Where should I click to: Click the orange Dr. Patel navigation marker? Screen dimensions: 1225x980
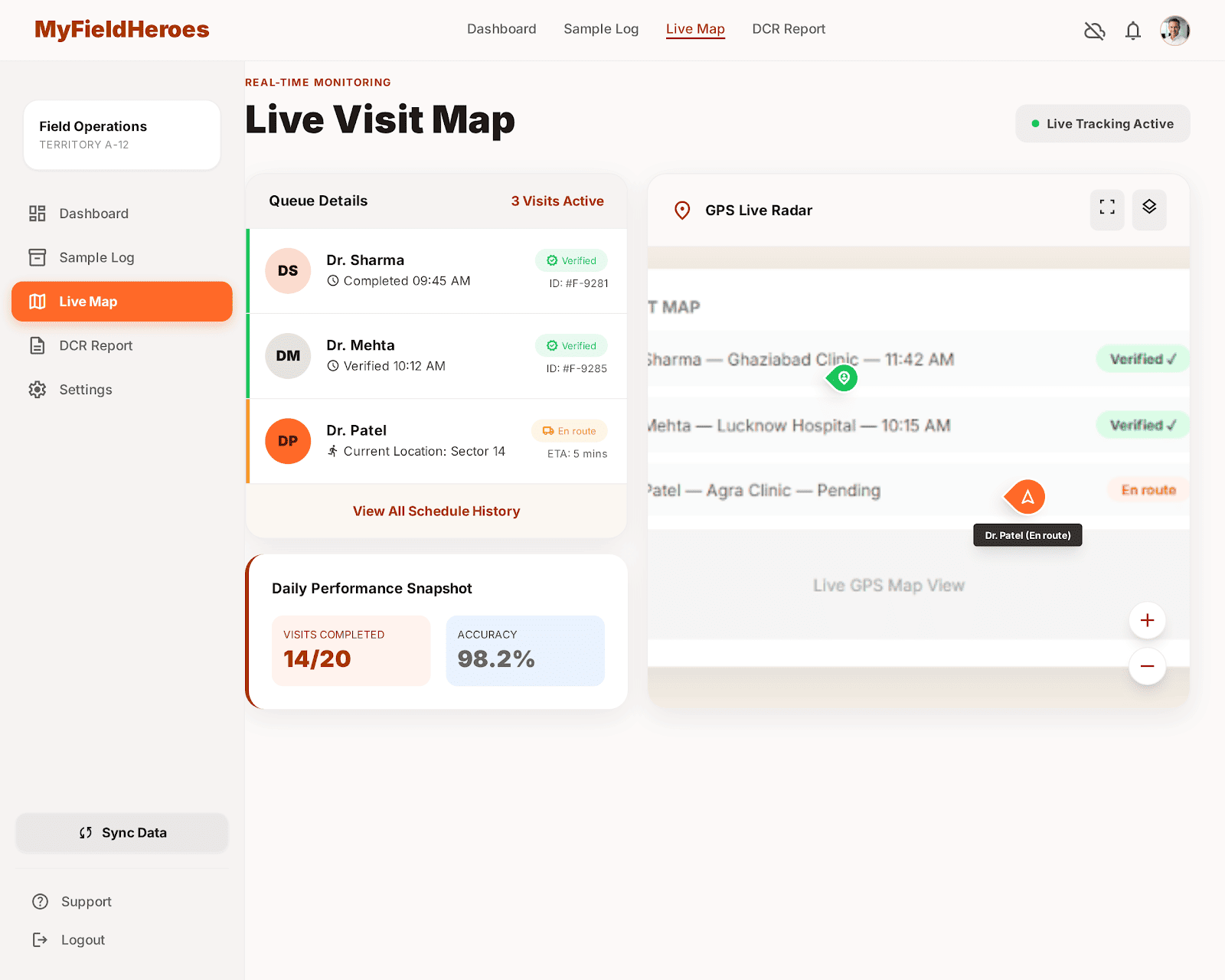pyautogui.click(x=1026, y=497)
